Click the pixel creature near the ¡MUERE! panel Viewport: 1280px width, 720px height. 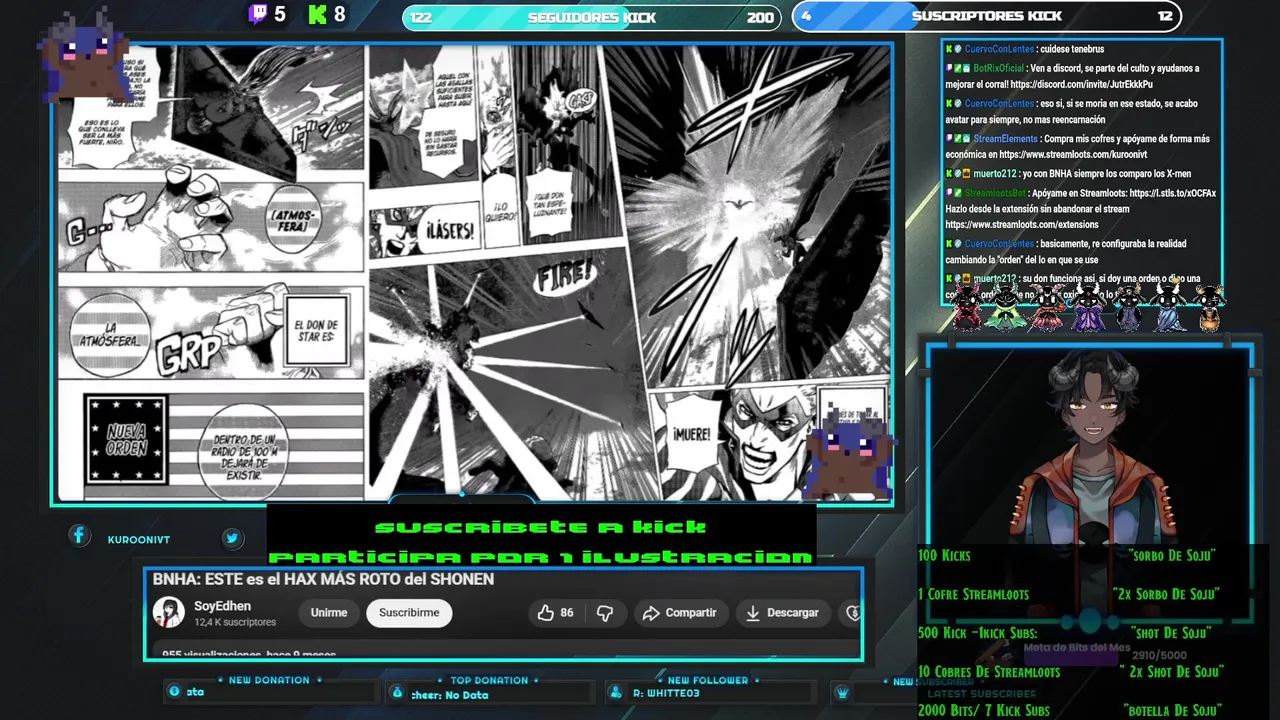point(850,450)
